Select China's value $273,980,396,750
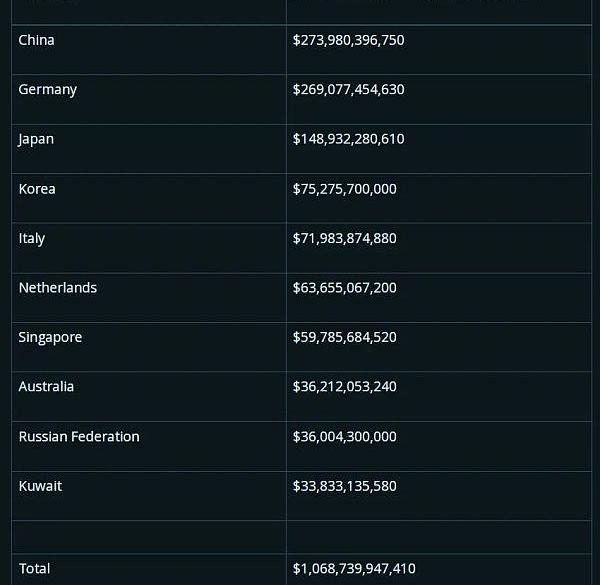 click(x=348, y=40)
